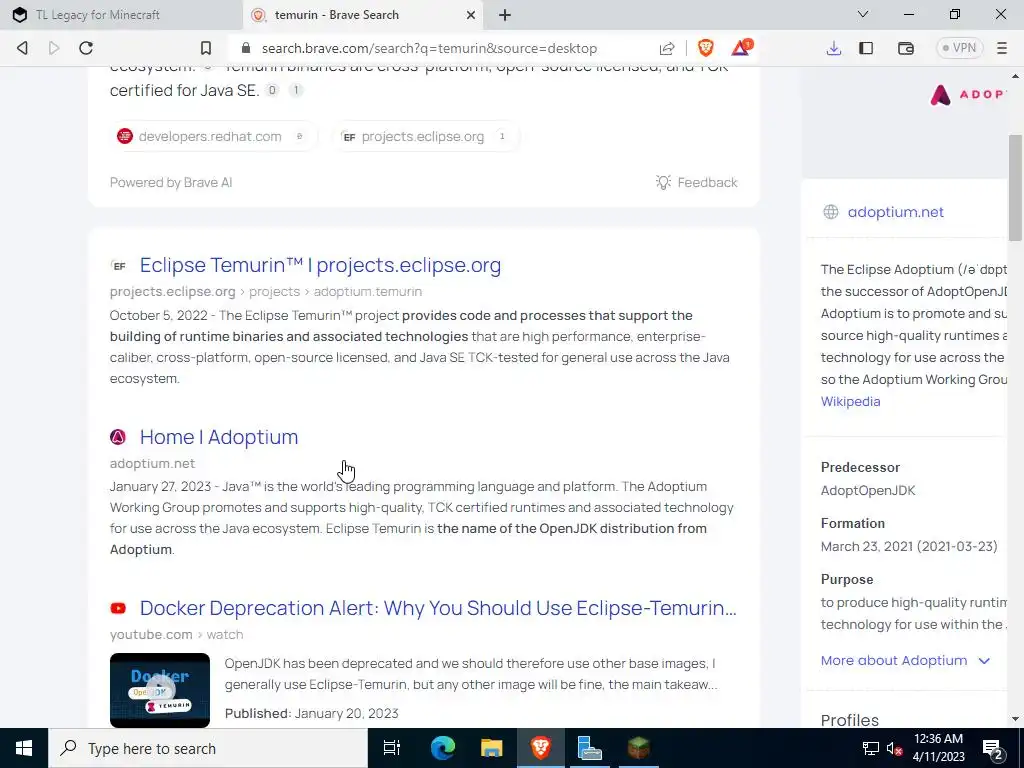Image resolution: width=1024 pixels, height=768 pixels.
Task: Open the Home | Adoptium result
Action: pos(219,437)
